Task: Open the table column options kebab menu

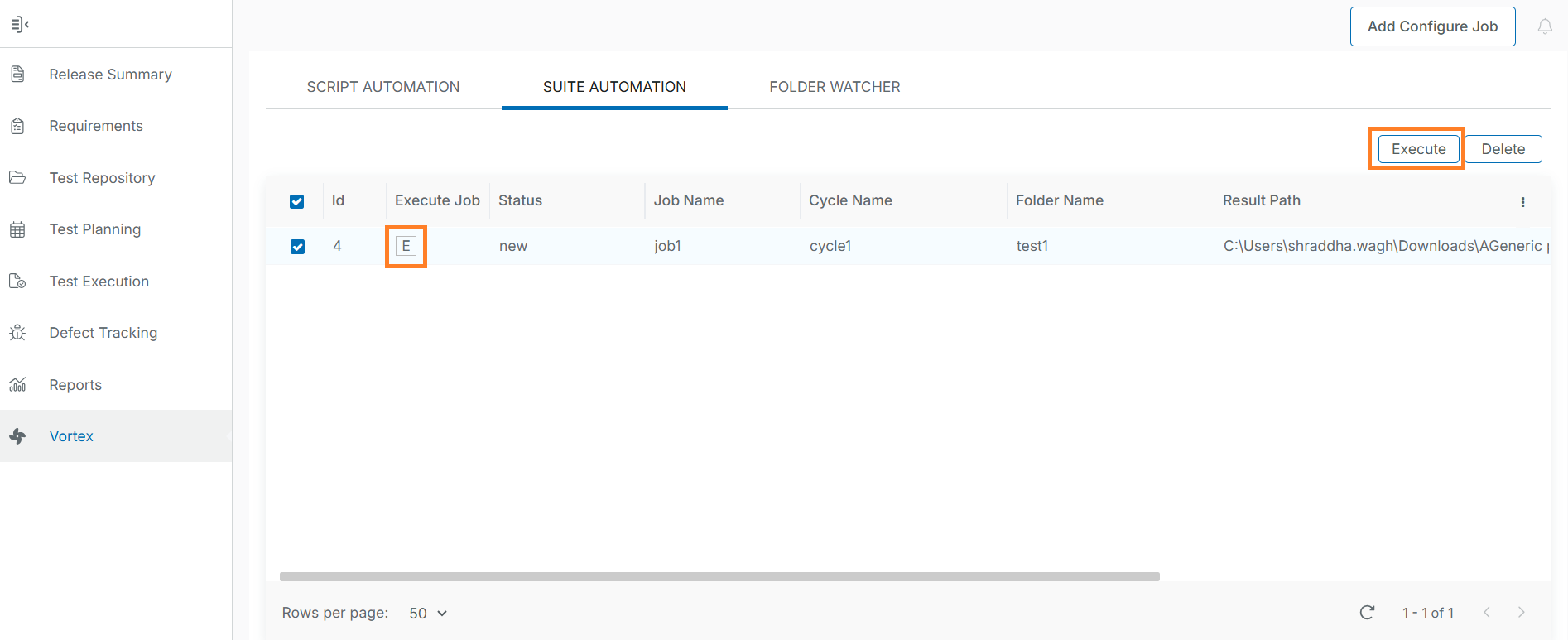Action: pos(1522,202)
